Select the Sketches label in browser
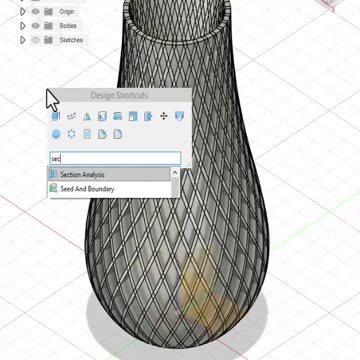Screen dimensions: 360x360 pyautogui.click(x=71, y=40)
